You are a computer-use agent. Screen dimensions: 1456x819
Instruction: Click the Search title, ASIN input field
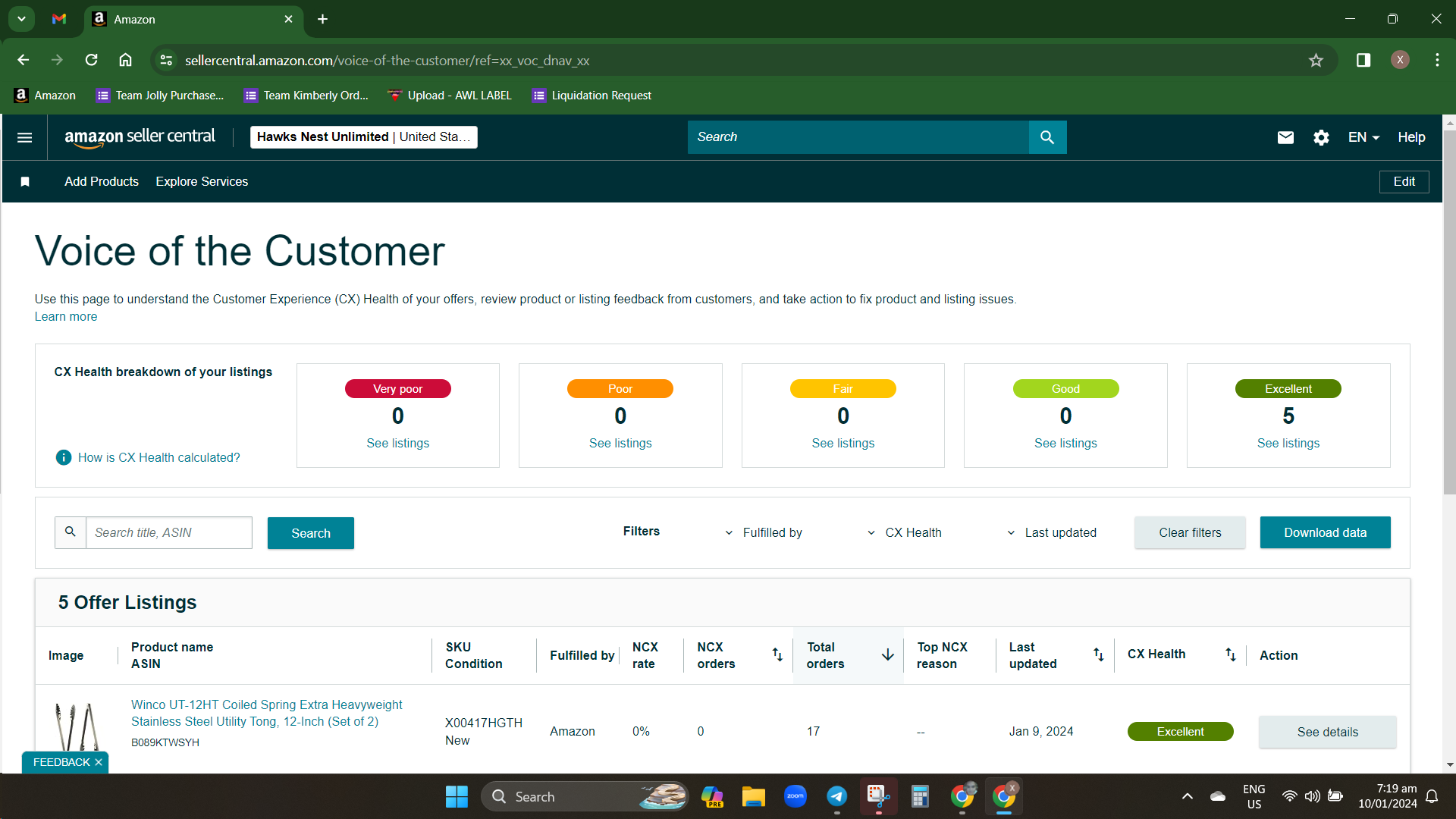168,532
